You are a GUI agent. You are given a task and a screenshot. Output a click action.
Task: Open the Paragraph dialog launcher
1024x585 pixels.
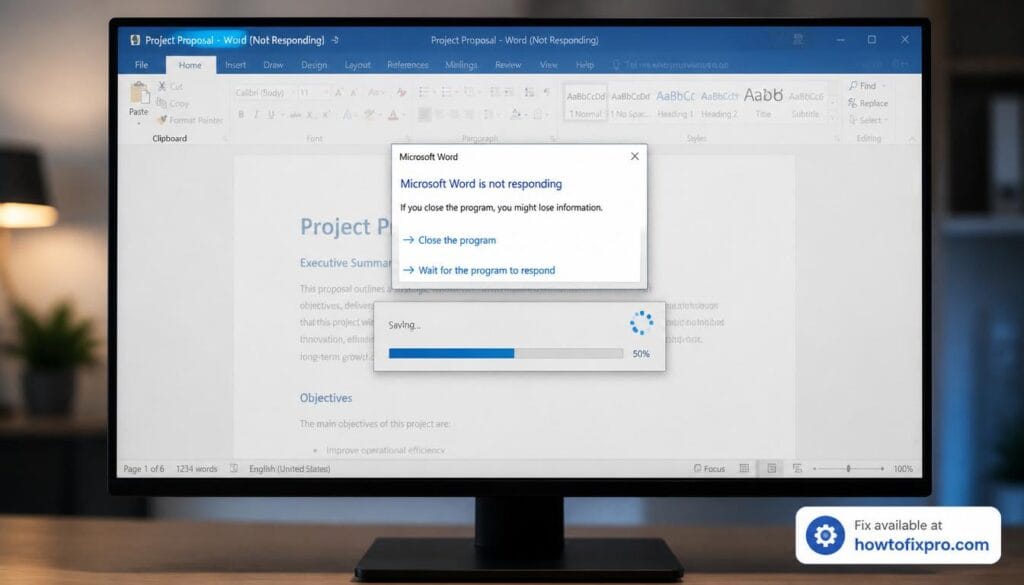pos(552,138)
